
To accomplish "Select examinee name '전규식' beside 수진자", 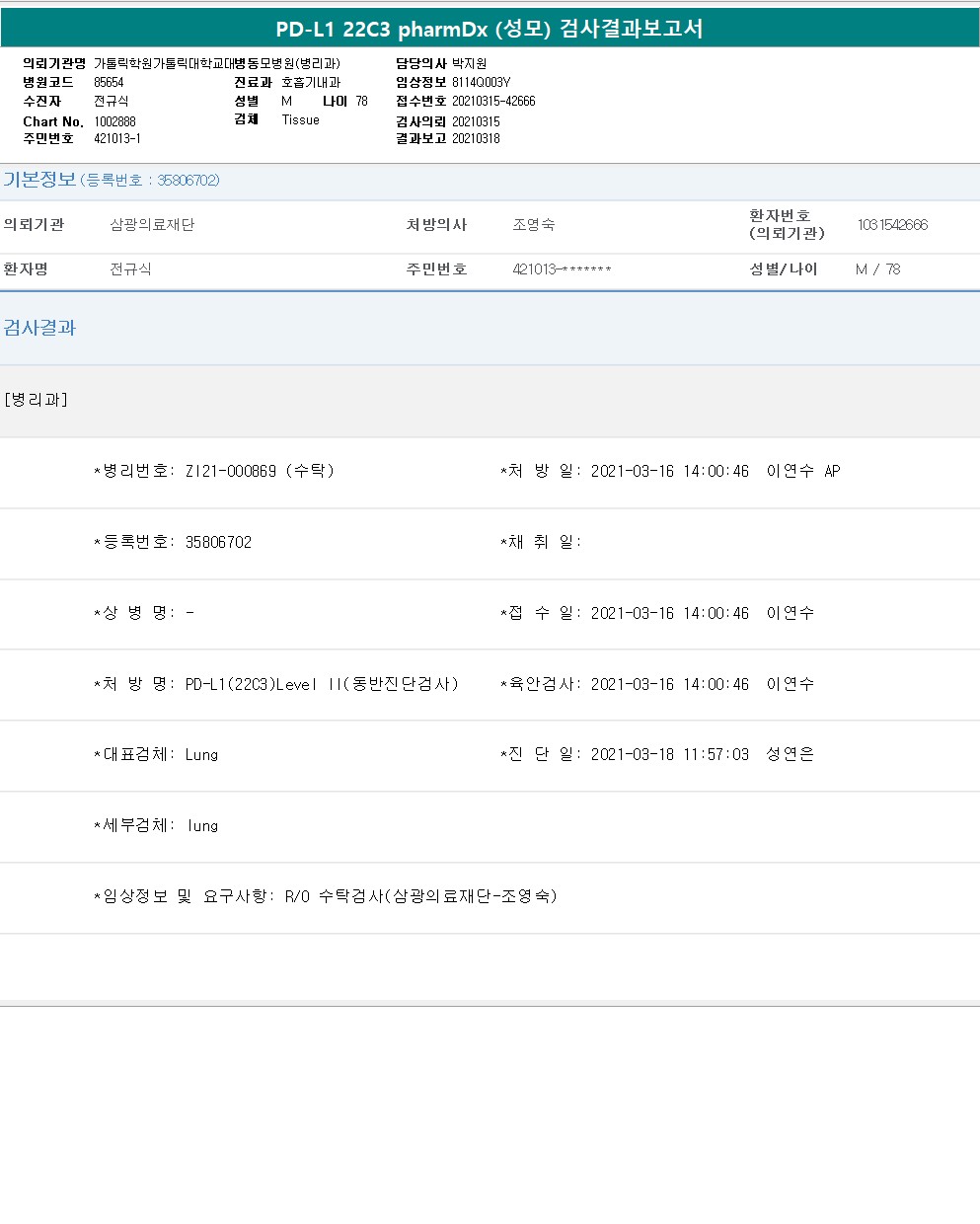I will (112, 102).
